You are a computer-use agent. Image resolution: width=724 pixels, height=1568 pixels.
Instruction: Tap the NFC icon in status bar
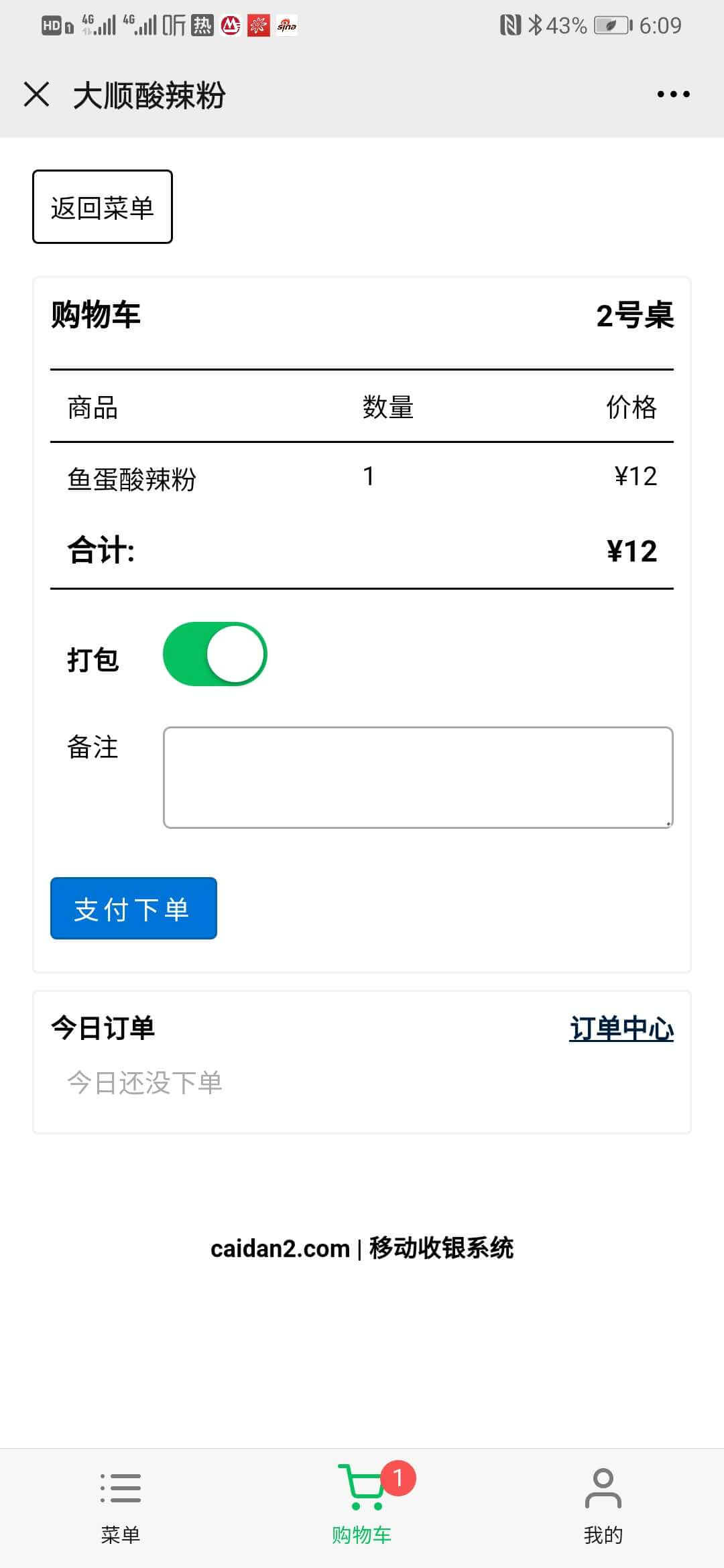[510, 25]
